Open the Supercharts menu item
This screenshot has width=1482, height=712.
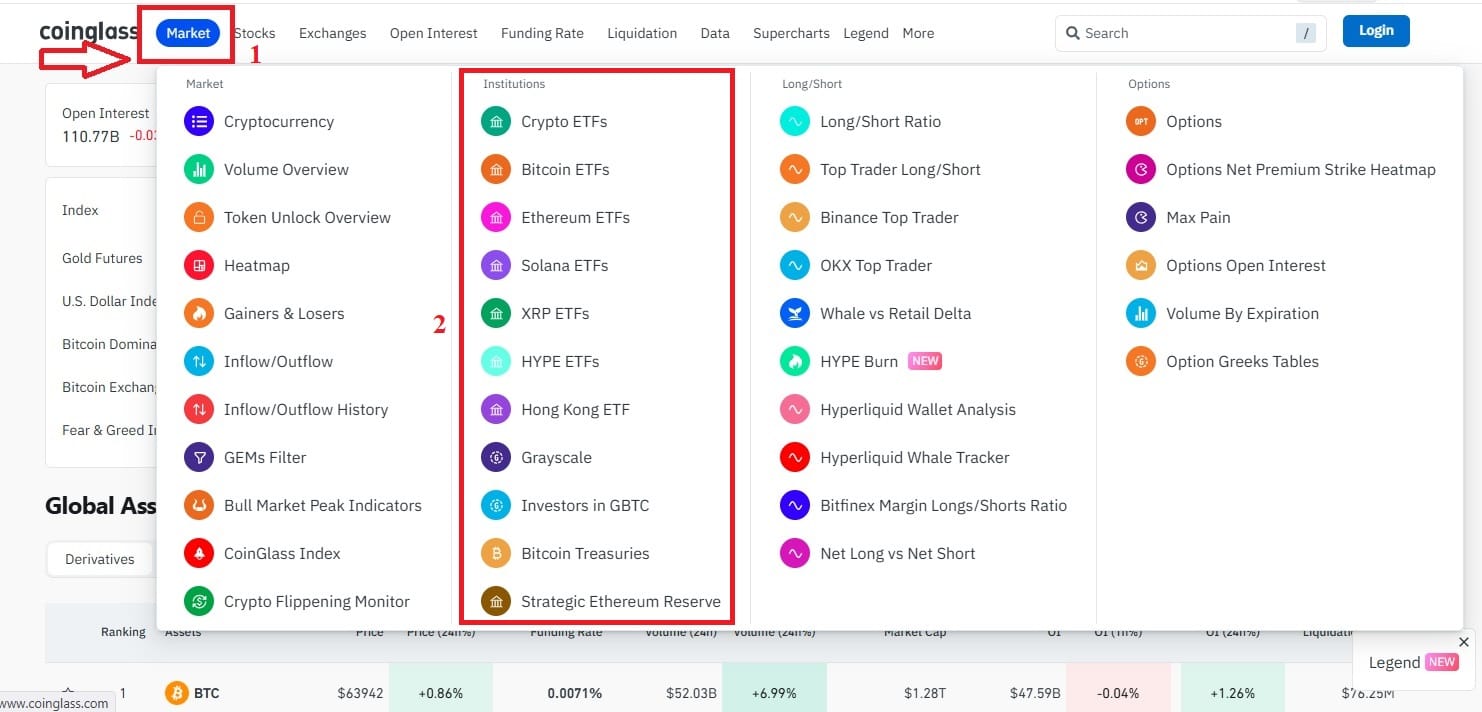791,33
